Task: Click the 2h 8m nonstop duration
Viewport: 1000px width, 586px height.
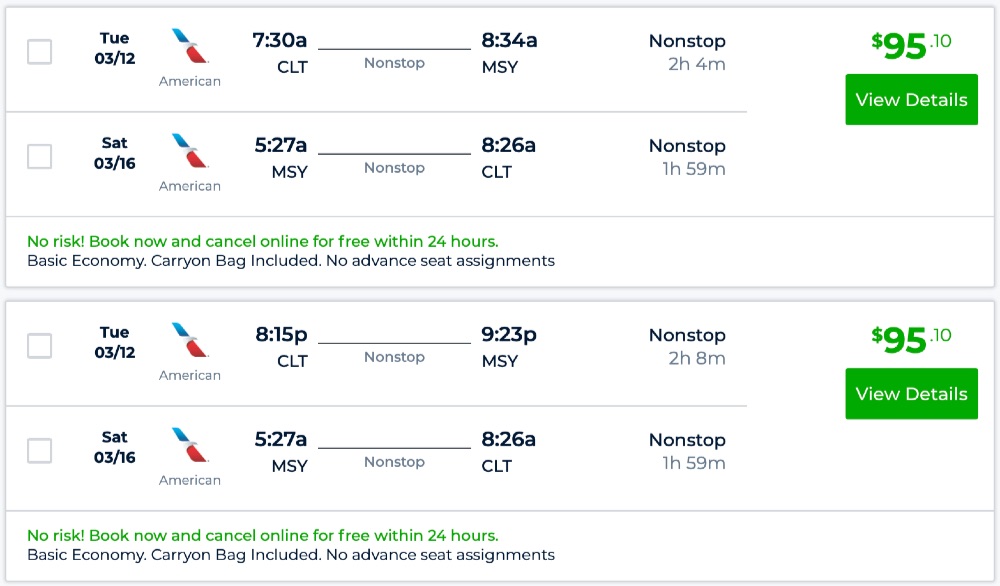Action: pyautogui.click(x=696, y=359)
